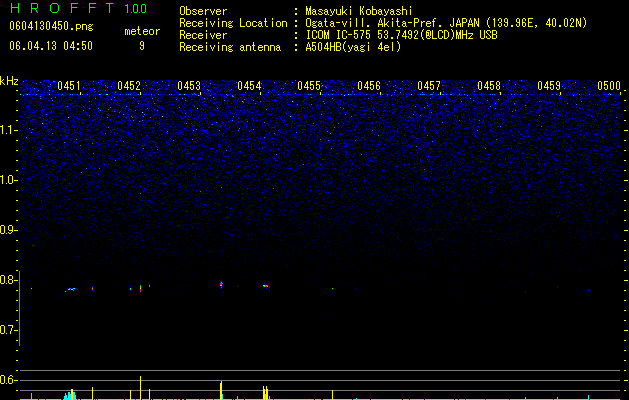The width and height of the screenshot is (629, 400).
Task: Click the 0451 time marker label
Action: (x=69, y=86)
